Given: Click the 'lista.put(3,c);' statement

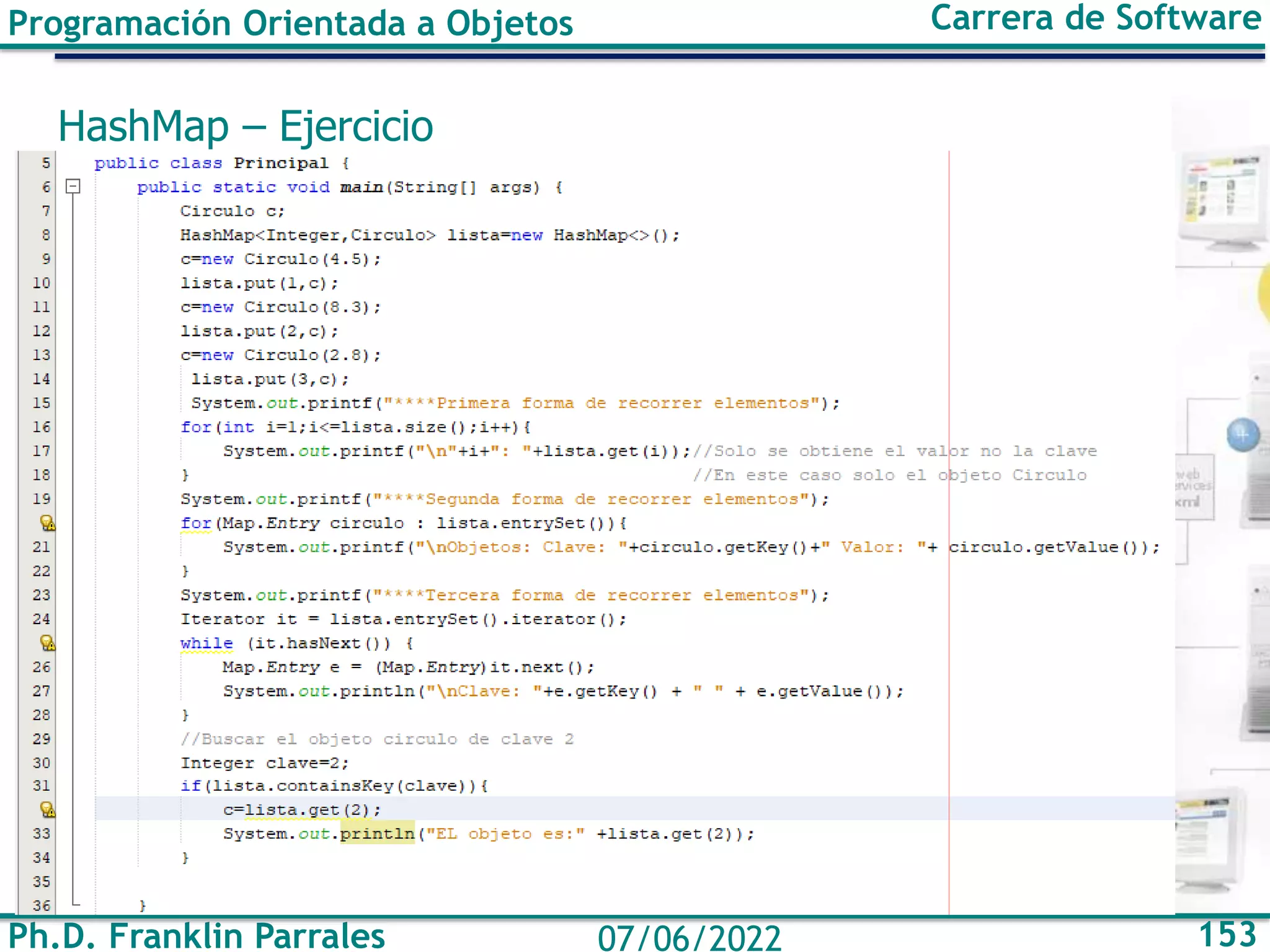Looking at the screenshot, I should tap(270, 379).
